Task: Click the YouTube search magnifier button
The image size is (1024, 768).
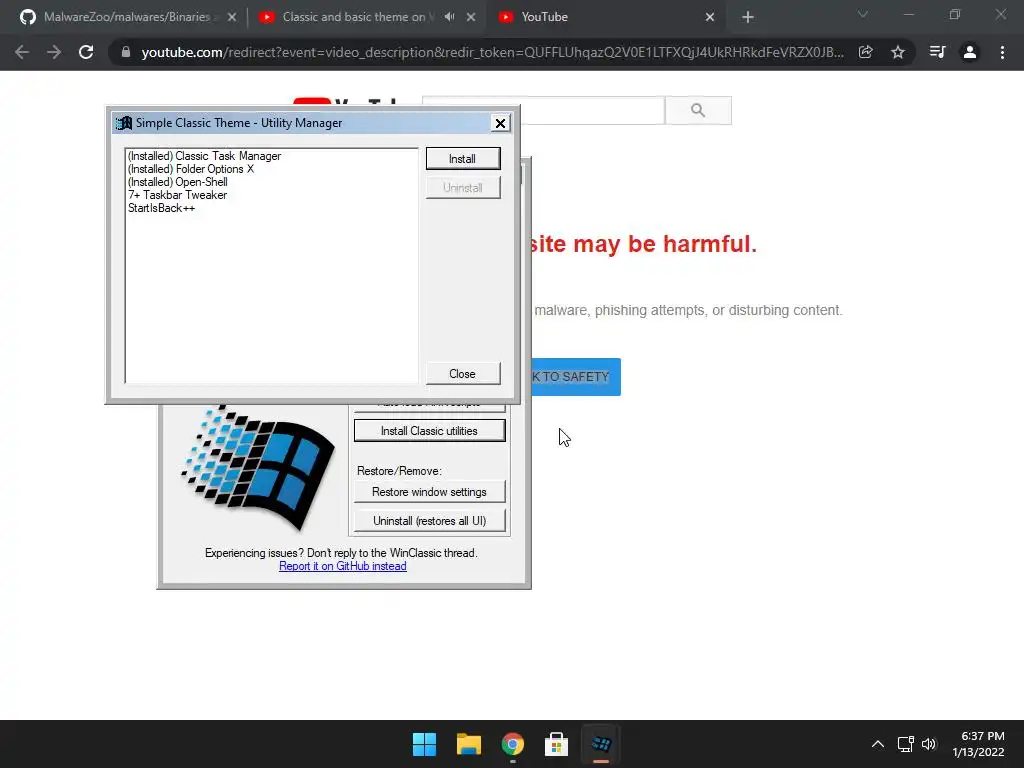Action: pos(698,110)
